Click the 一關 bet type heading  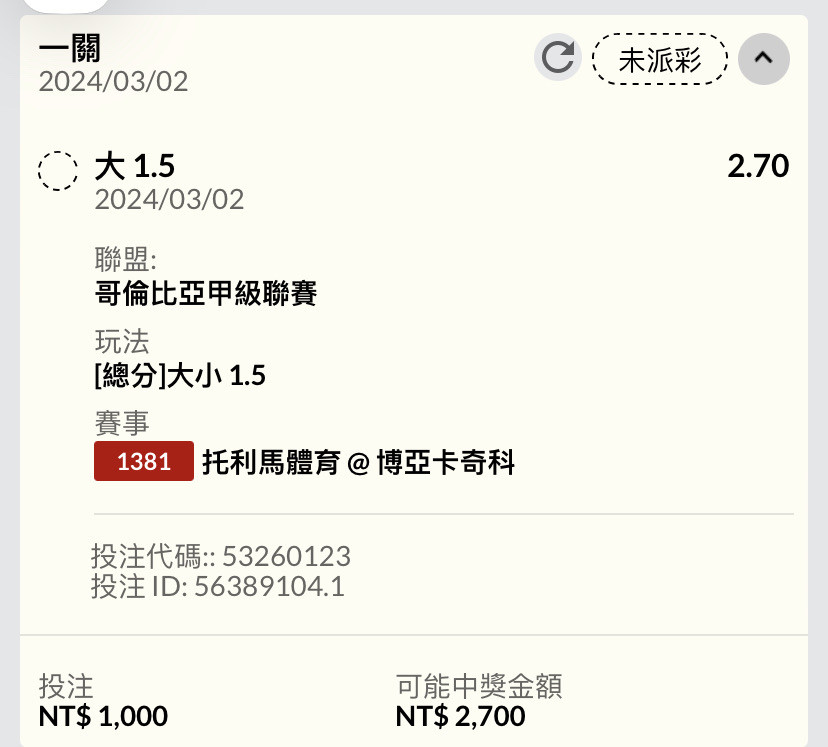pyautogui.click(x=70, y=49)
